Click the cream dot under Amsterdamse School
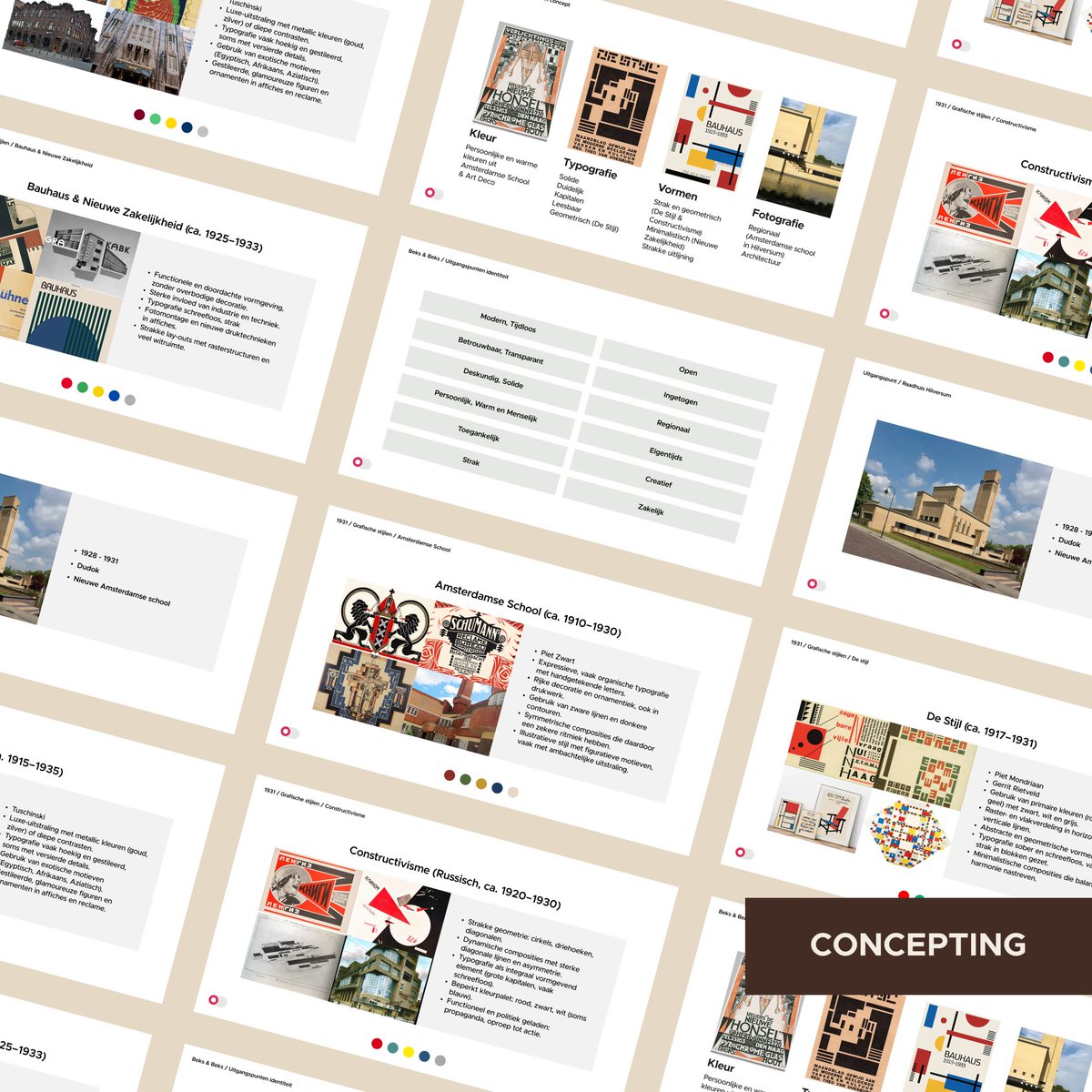 pos(513,792)
